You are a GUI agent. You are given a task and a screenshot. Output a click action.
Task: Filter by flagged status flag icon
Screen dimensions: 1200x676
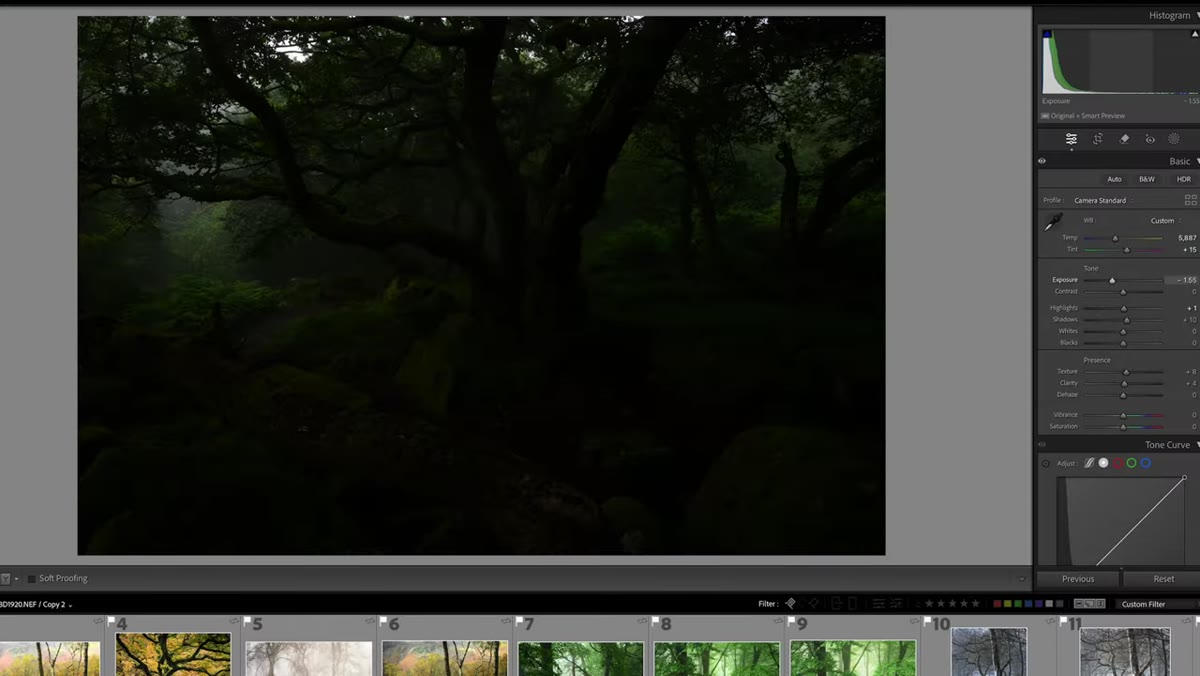pos(791,604)
